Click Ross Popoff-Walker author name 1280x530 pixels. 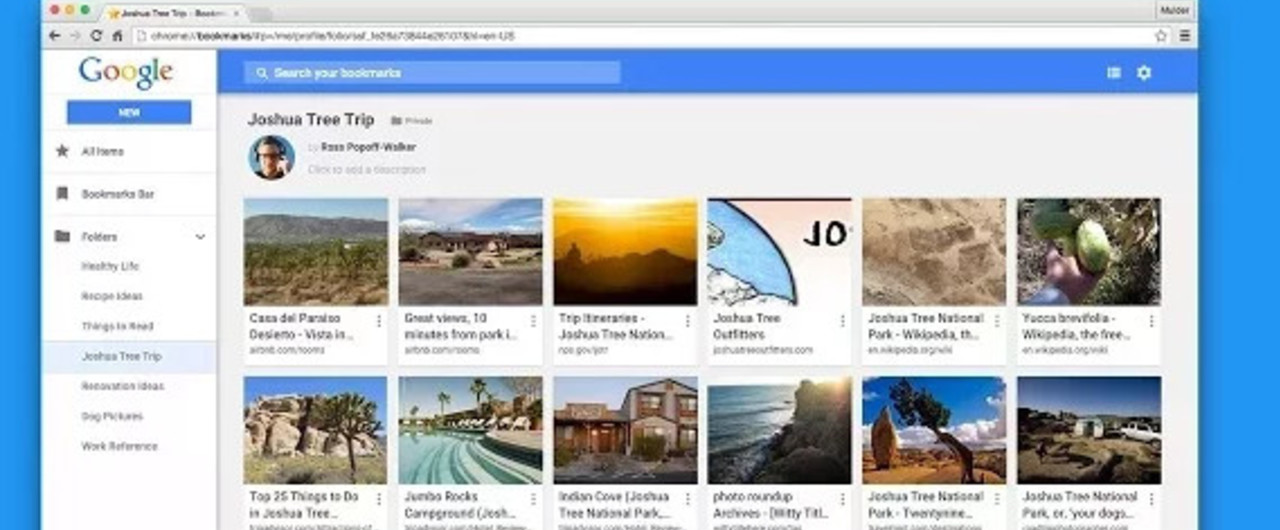pos(368,147)
